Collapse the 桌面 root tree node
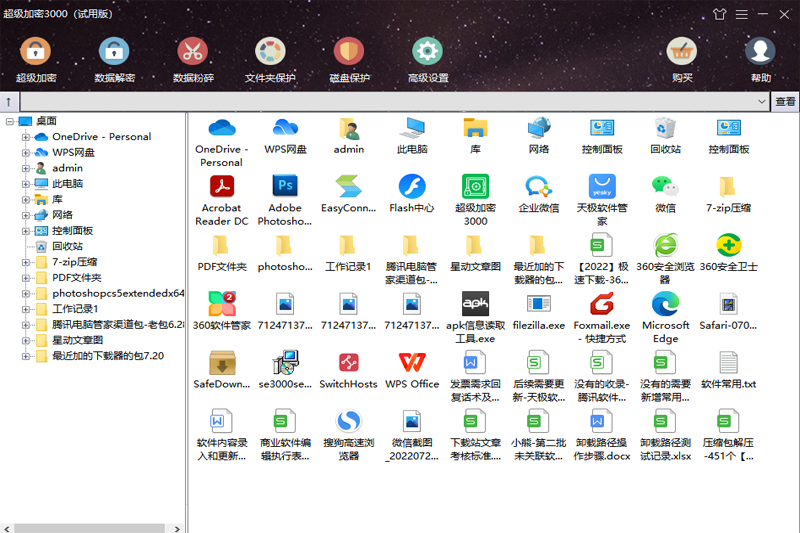Image resolution: width=800 pixels, height=533 pixels. tap(9, 121)
